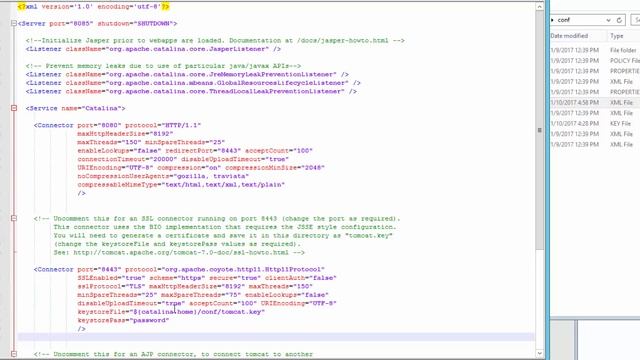The image size is (640, 360).
Task: Click the Server port="8085" line
Action: pos(98,24)
